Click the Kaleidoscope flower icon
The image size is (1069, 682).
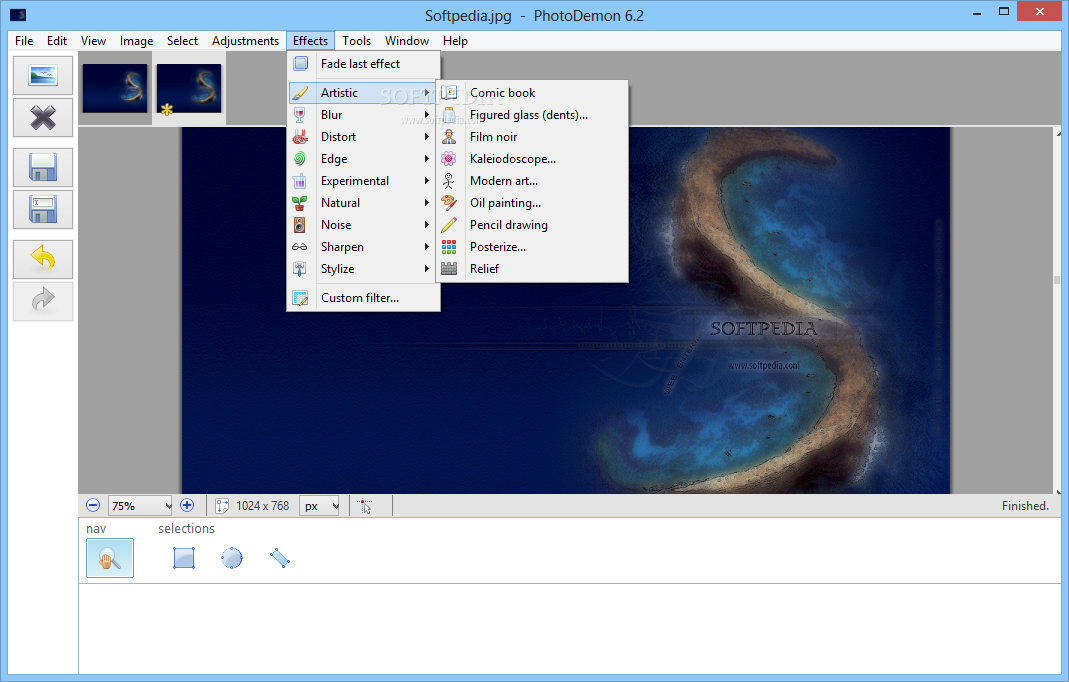pos(449,159)
